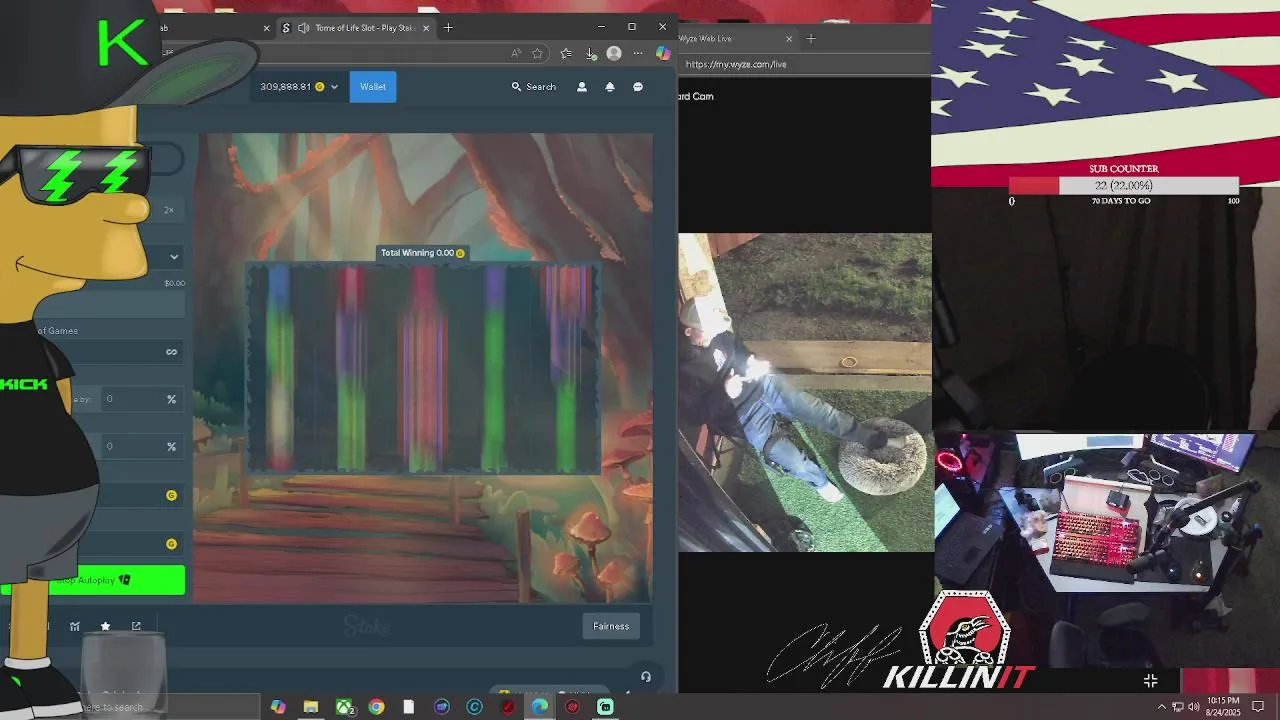Open the white document icon on taskbar
The width and height of the screenshot is (1280, 720).
[409, 707]
